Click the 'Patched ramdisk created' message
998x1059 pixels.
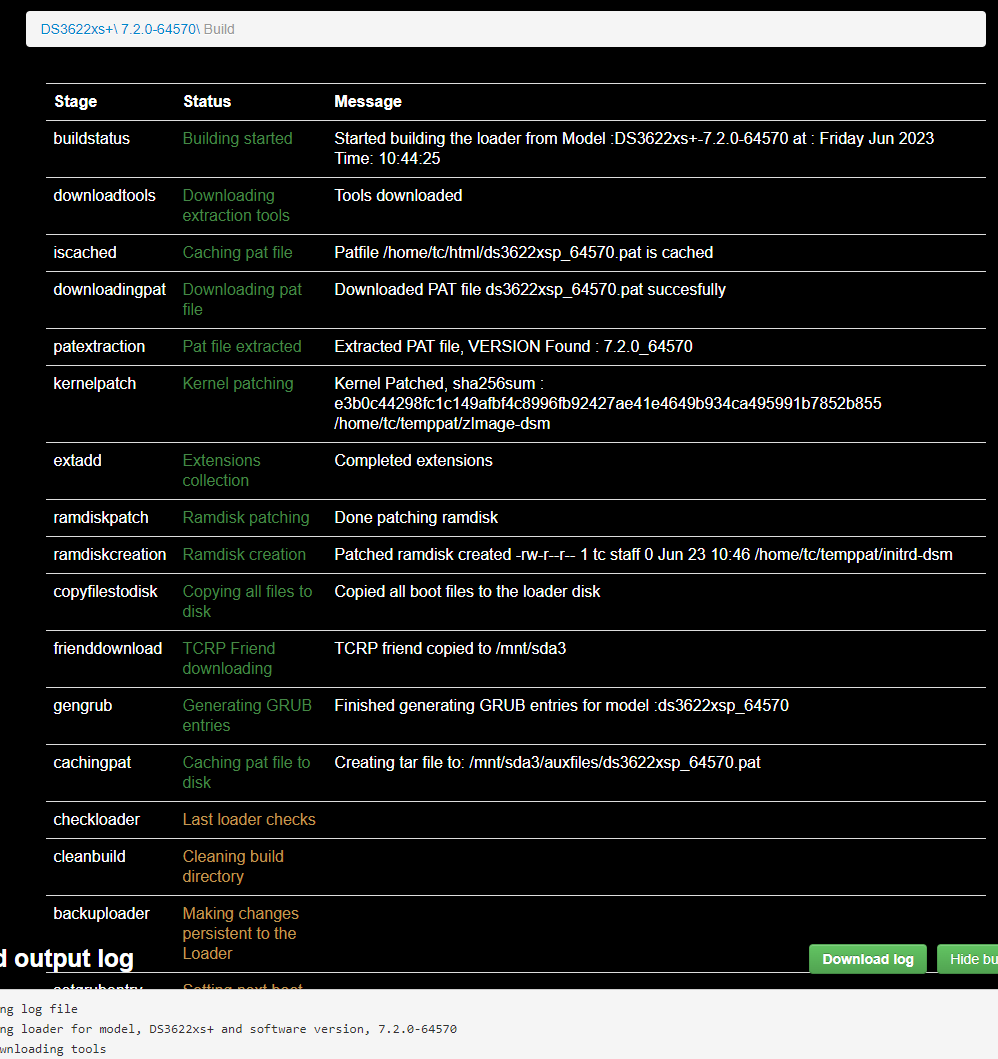coord(644,554)
